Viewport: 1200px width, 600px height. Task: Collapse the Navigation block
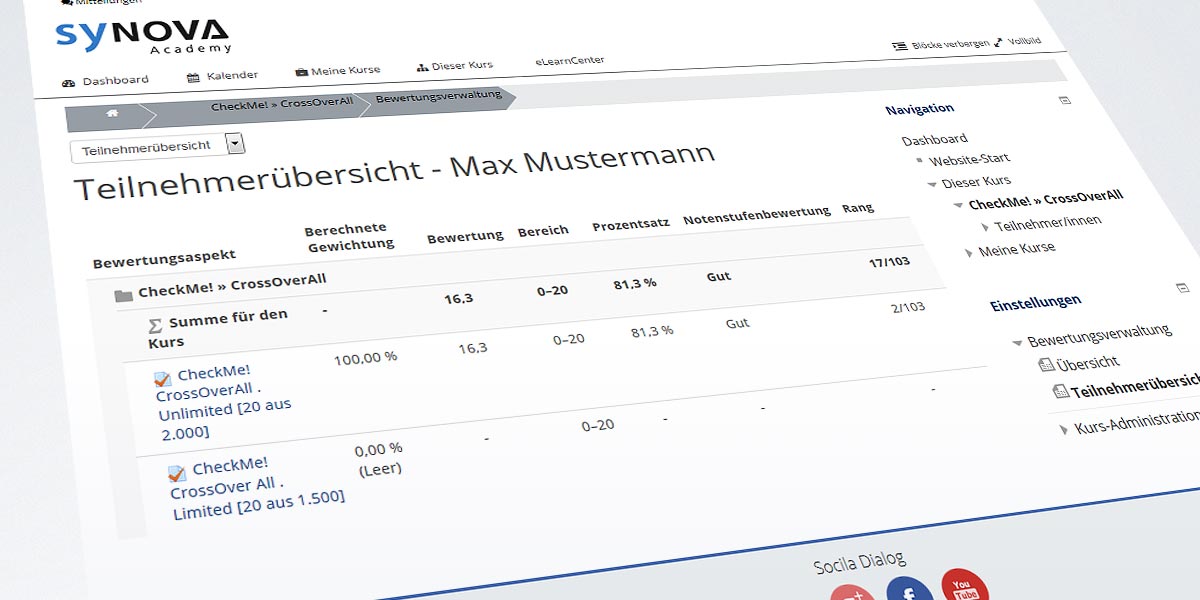(1065, 100)
